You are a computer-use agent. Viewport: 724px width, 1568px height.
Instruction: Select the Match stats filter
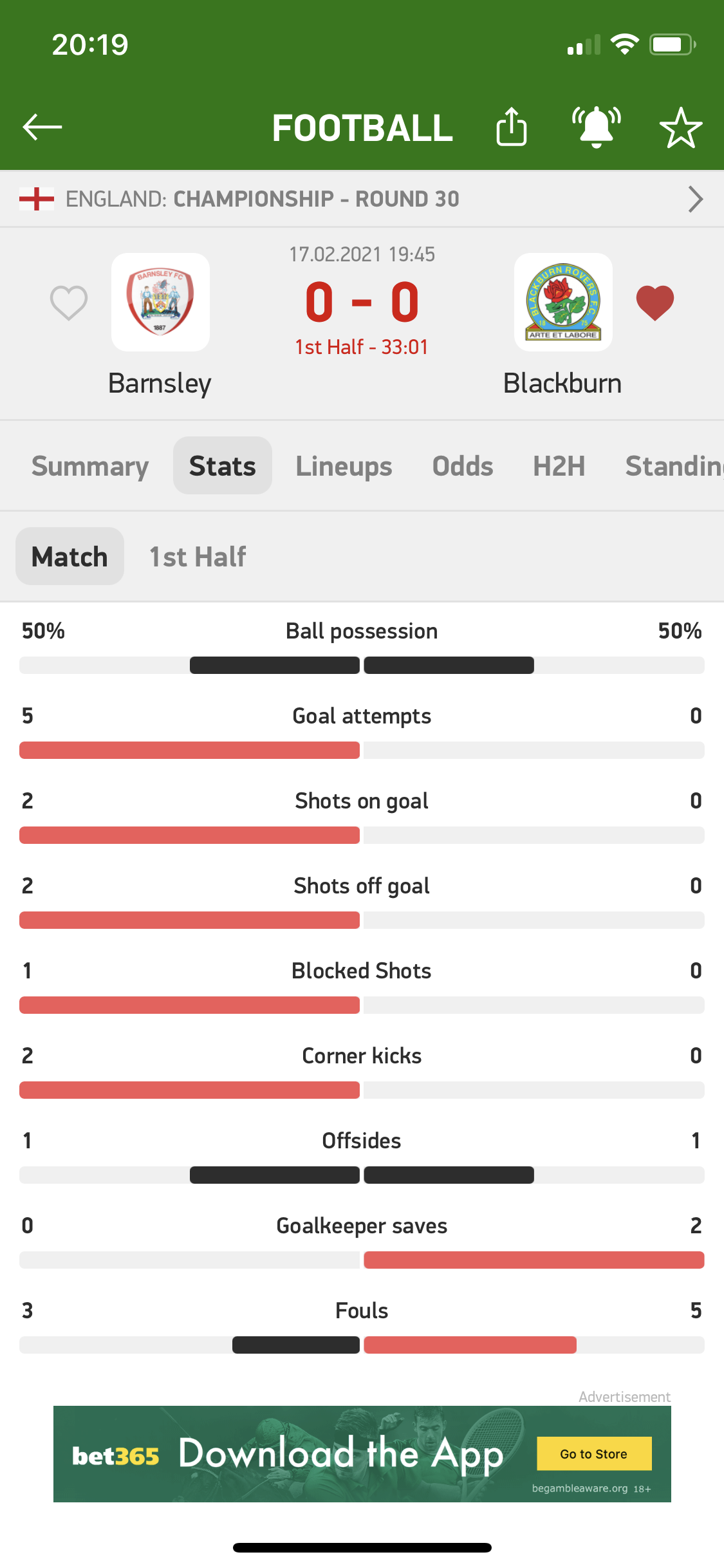tap(70, 557)
